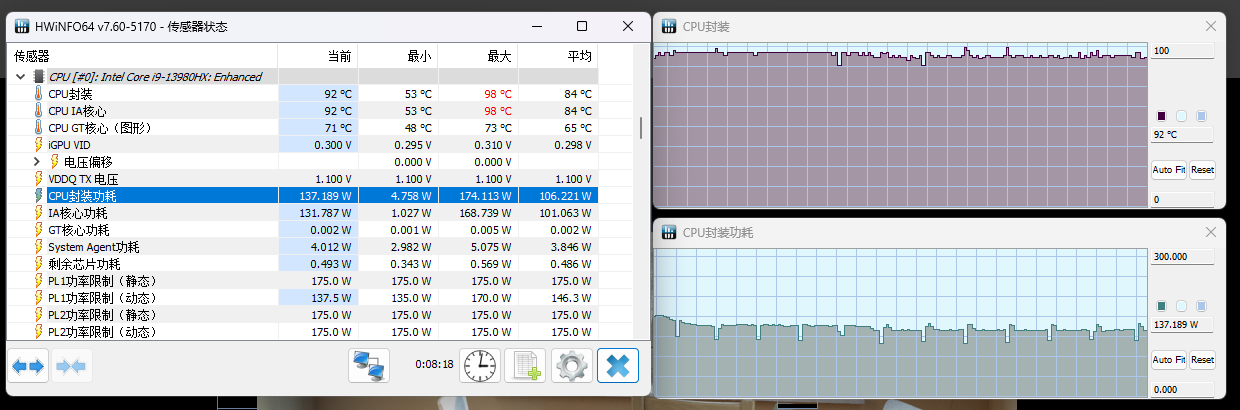1240x410 pixels.
Task: Click the 300.000 max value field
Action: coord(1181,256)
